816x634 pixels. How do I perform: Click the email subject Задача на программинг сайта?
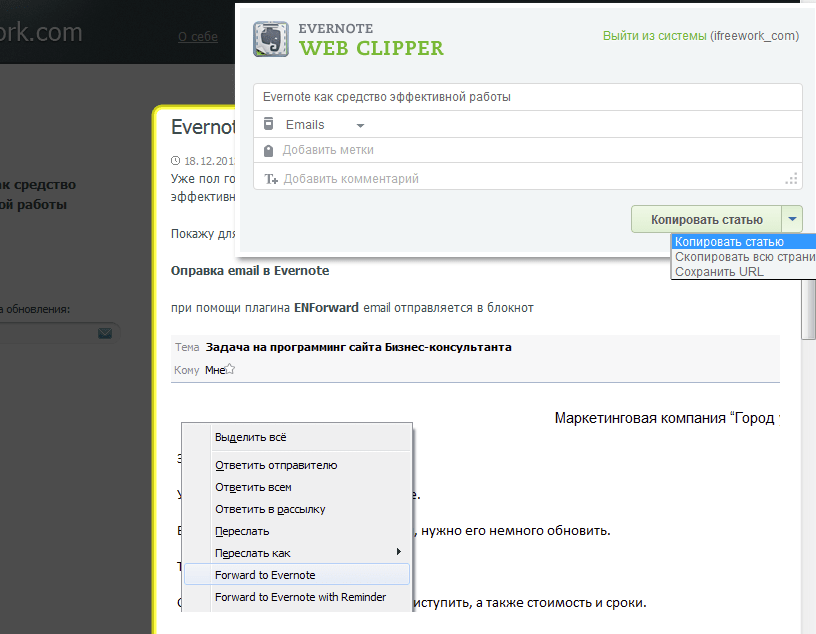(359, 347)
